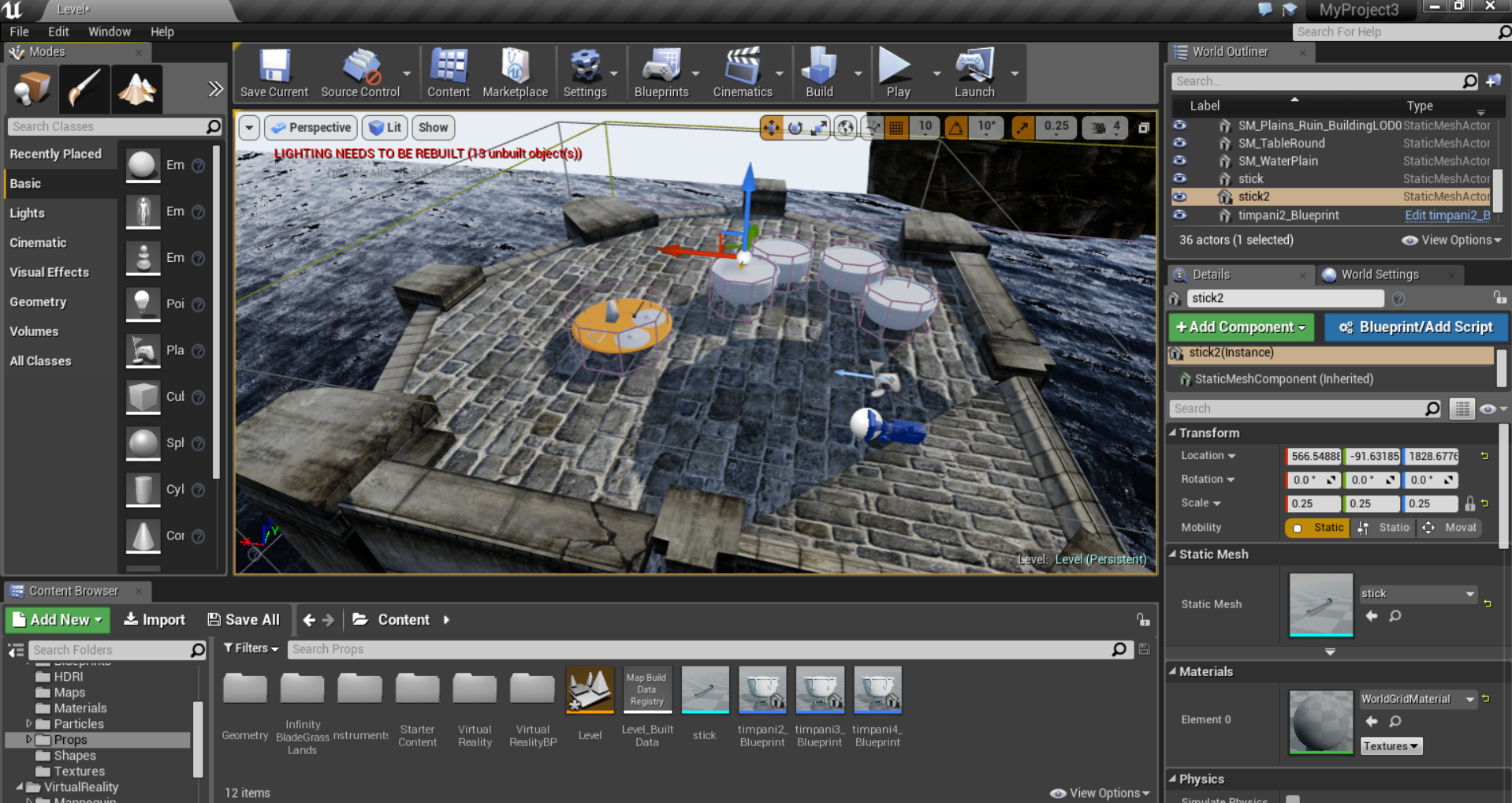Select the Lights category in Modes
The height and width of the screenshot is (803, 1512).
(27, 213)
